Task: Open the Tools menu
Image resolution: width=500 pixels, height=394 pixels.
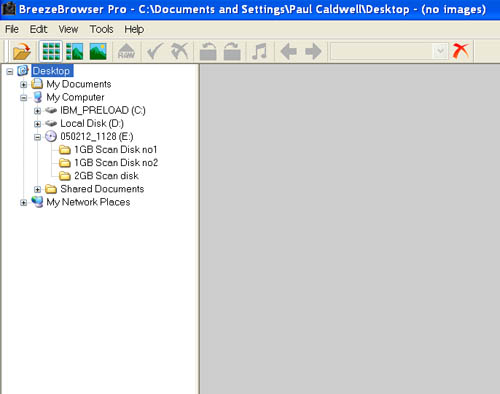Action: tap(101, 29)
